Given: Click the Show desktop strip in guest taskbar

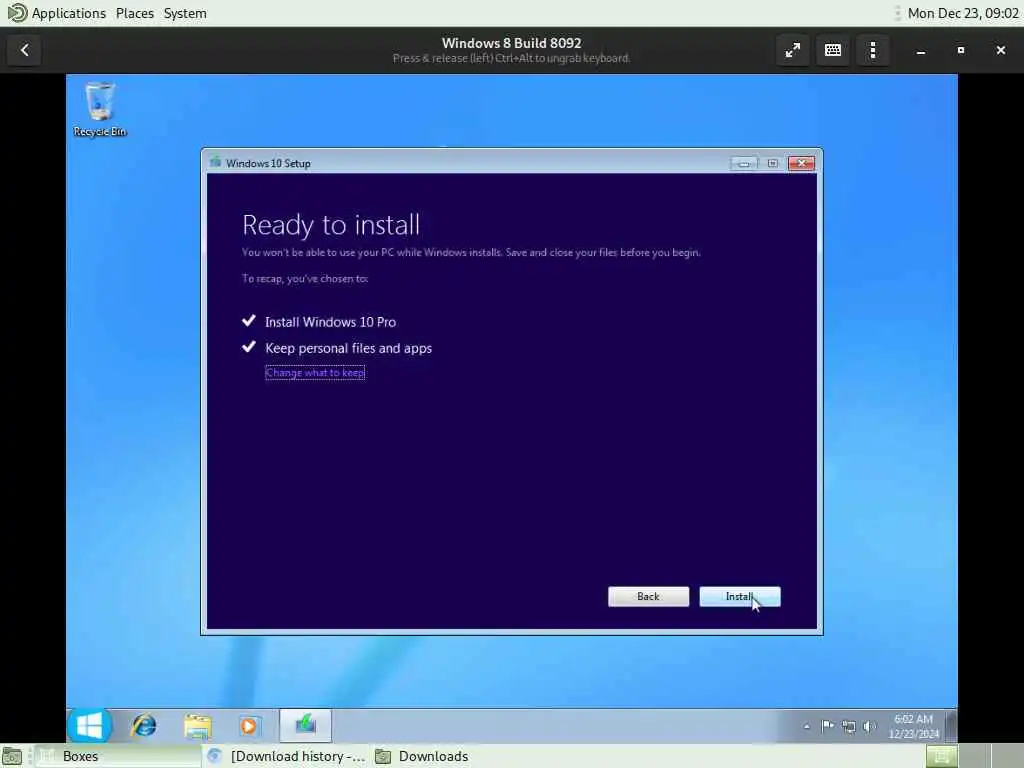Looking at the screenshot, I should click(x=952, y=726).
